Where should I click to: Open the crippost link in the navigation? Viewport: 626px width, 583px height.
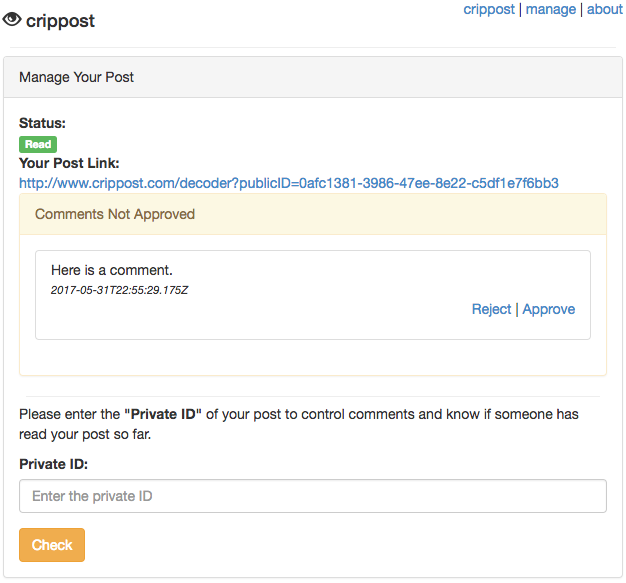coord(489,9)
